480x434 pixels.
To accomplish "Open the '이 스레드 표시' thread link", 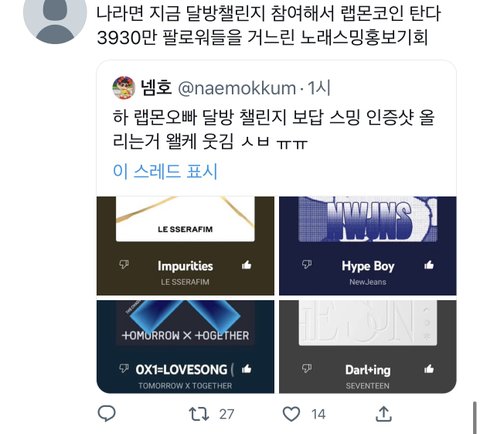I will pyautogui.click(x=165, y=171).
